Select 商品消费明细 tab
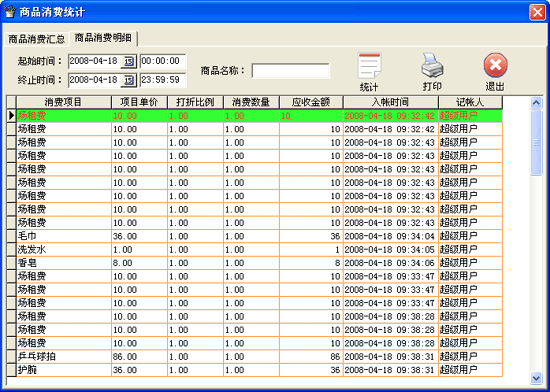This screenshot has height=392, width=550. [x=103, y=38]
